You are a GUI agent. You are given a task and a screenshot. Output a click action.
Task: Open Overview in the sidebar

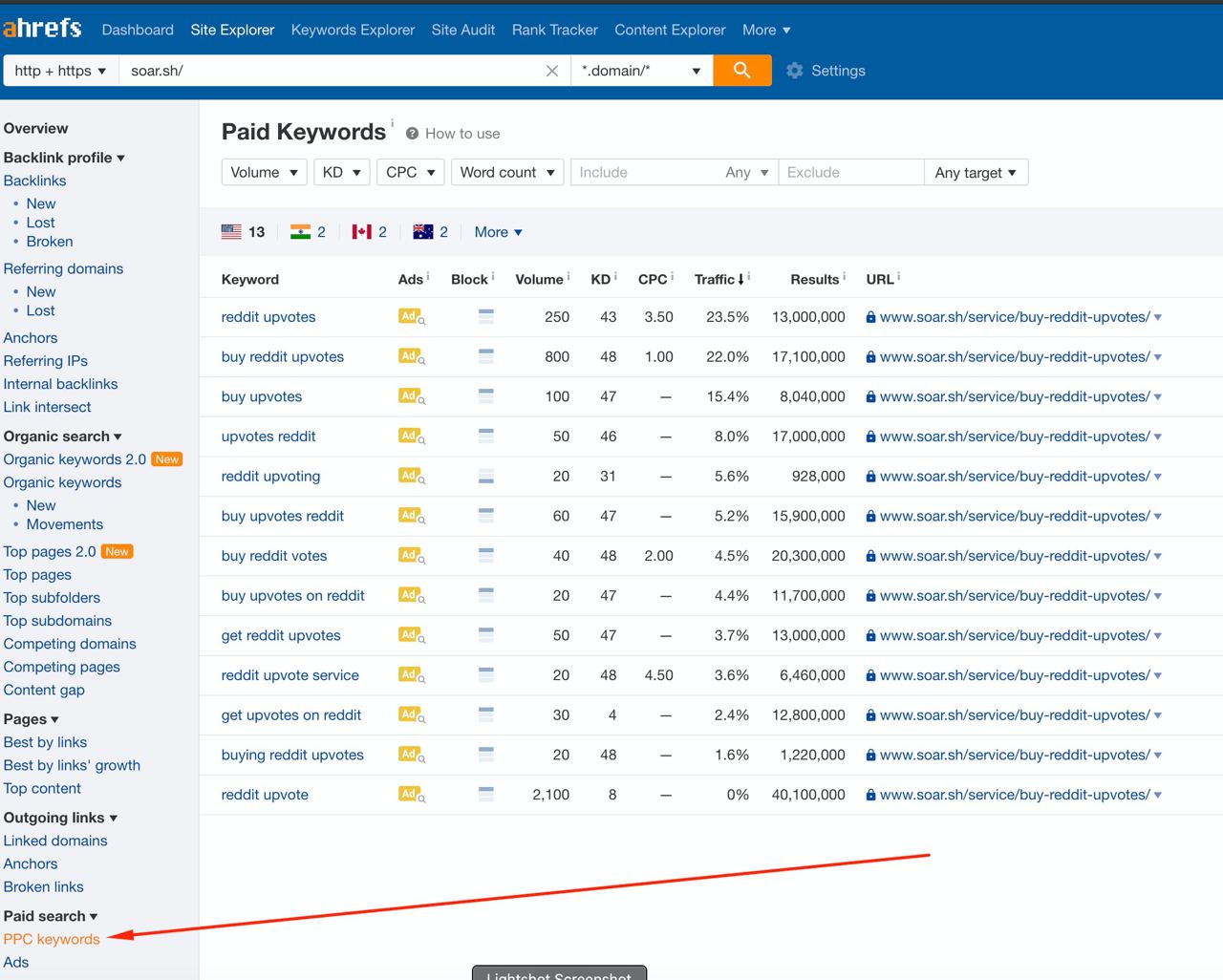pos(35,128)
